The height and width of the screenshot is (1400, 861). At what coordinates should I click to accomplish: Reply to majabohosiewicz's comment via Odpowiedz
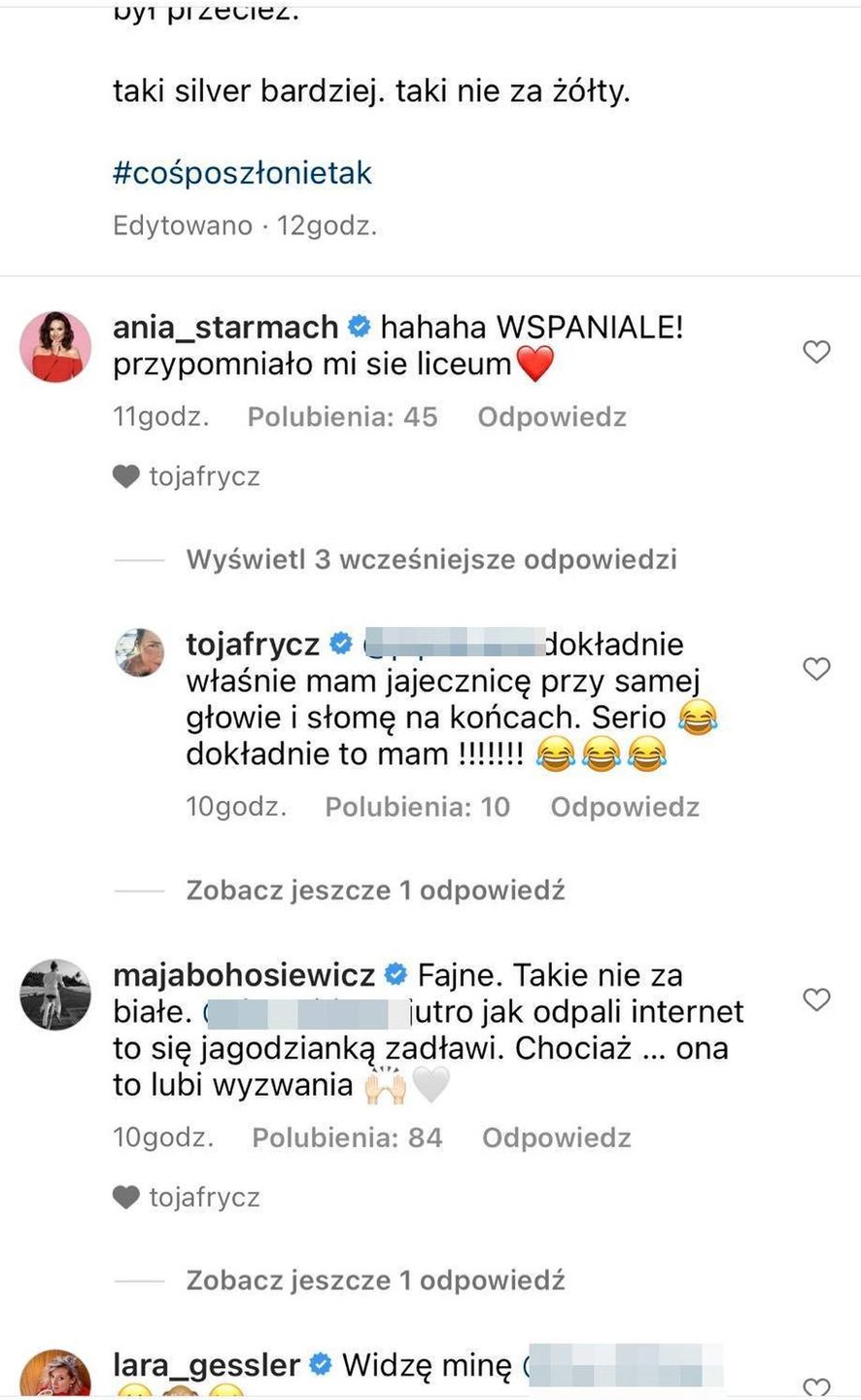[x=556, y=1137]
